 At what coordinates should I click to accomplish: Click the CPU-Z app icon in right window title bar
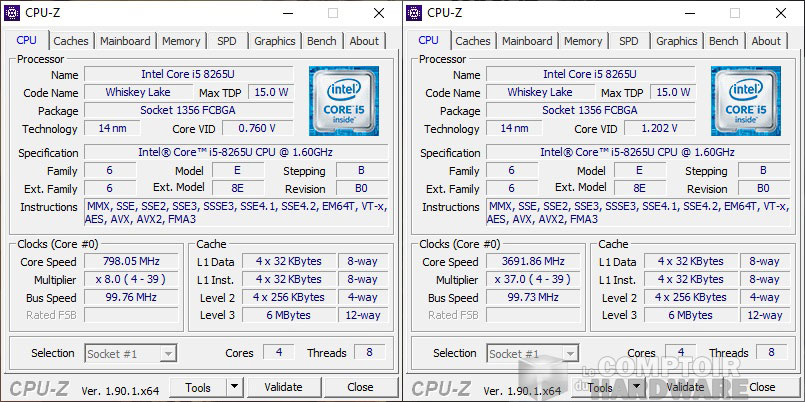(413, 13)
